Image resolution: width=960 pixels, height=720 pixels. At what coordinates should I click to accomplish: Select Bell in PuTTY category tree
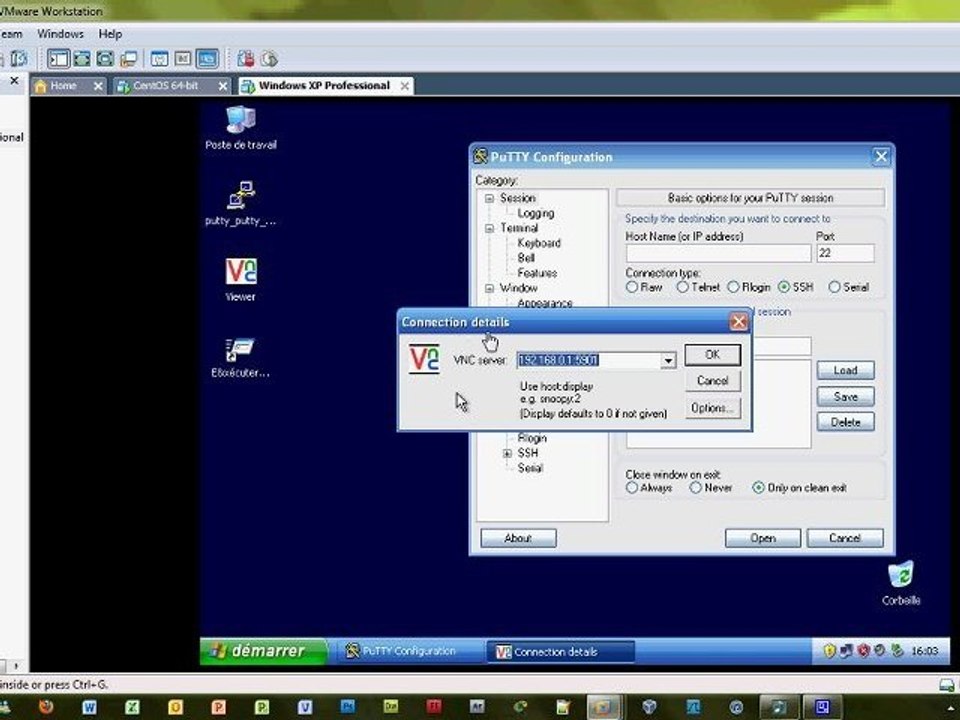click(526, 258)
